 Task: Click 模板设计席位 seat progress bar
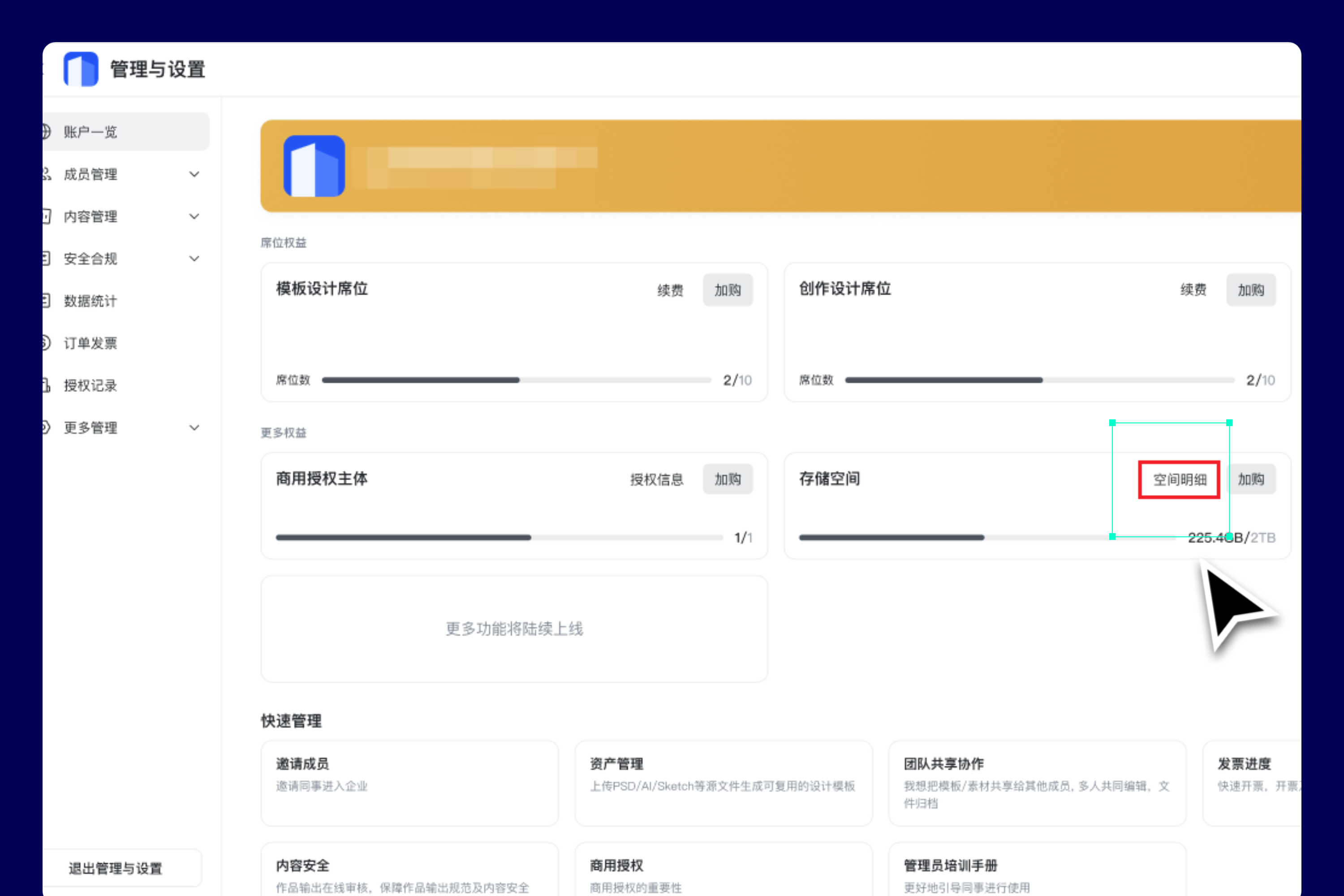click(517, 380)
